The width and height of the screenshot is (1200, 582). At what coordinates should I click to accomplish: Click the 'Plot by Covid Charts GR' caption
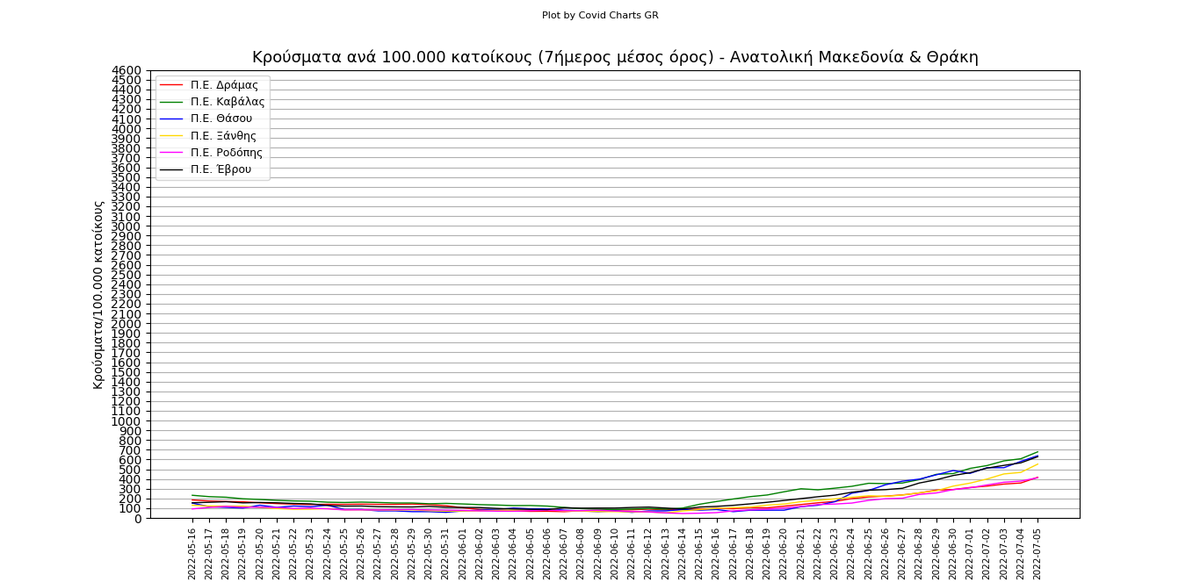pos(600,15)
